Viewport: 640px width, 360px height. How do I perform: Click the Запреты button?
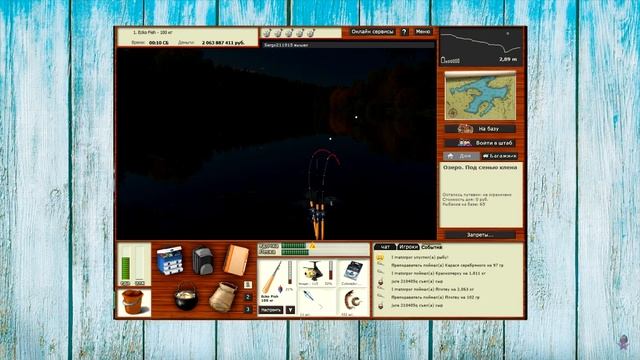coord(480,235)
